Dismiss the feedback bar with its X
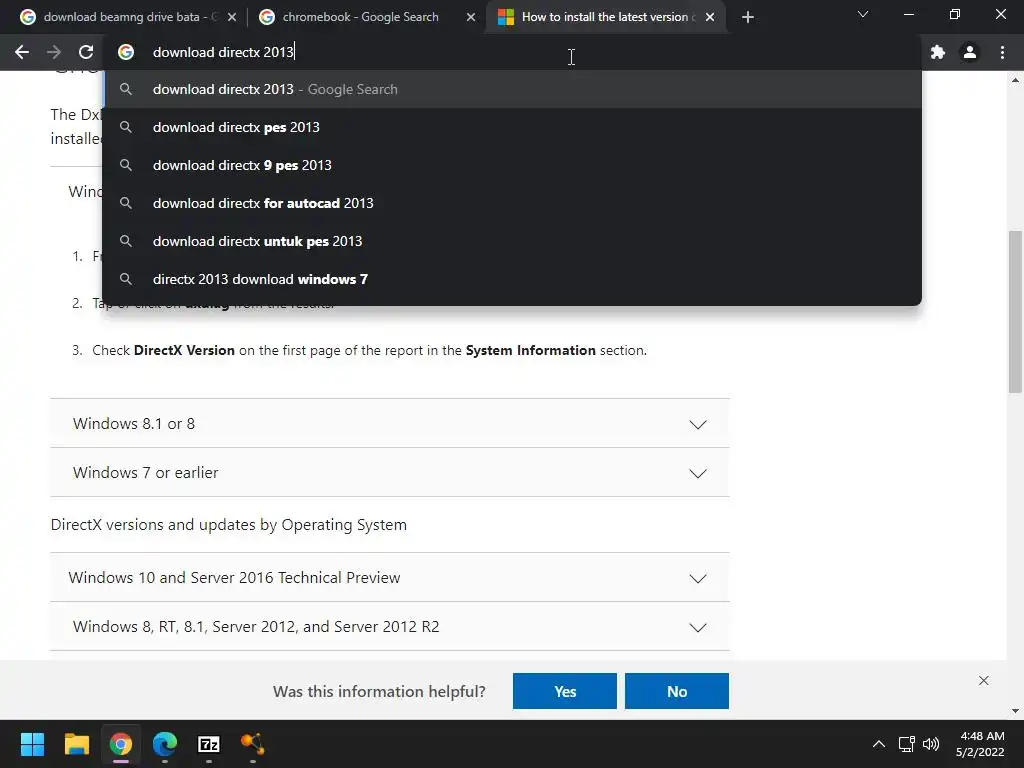1024x768 pixels. tap(984, 680)
